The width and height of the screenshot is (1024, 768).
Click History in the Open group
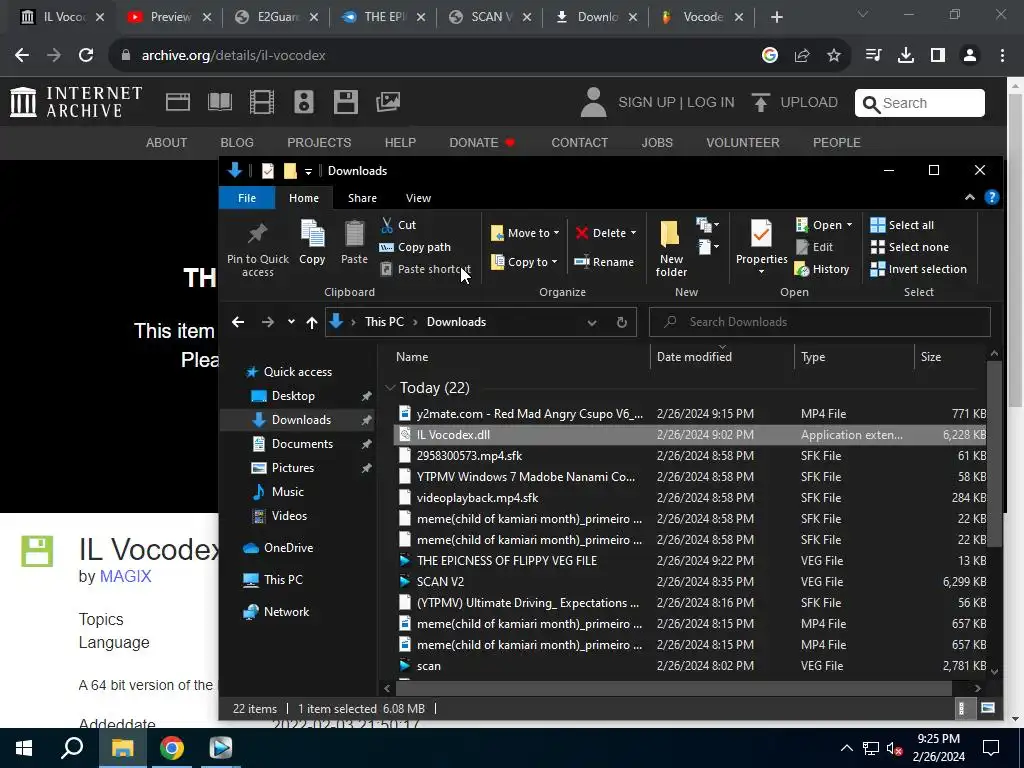coord(822,269)
